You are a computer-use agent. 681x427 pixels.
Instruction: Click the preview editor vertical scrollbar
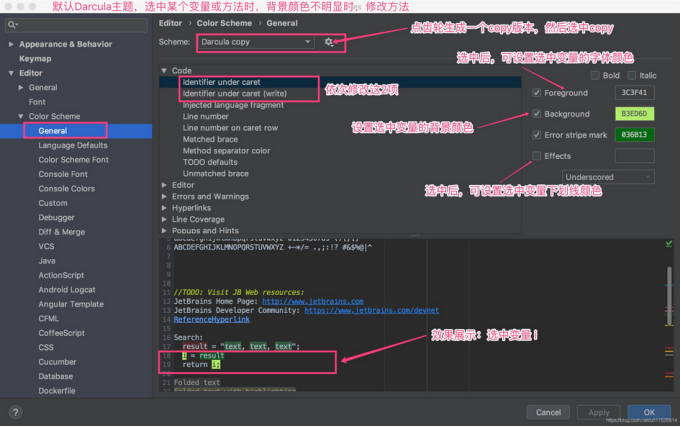point(669,295)
